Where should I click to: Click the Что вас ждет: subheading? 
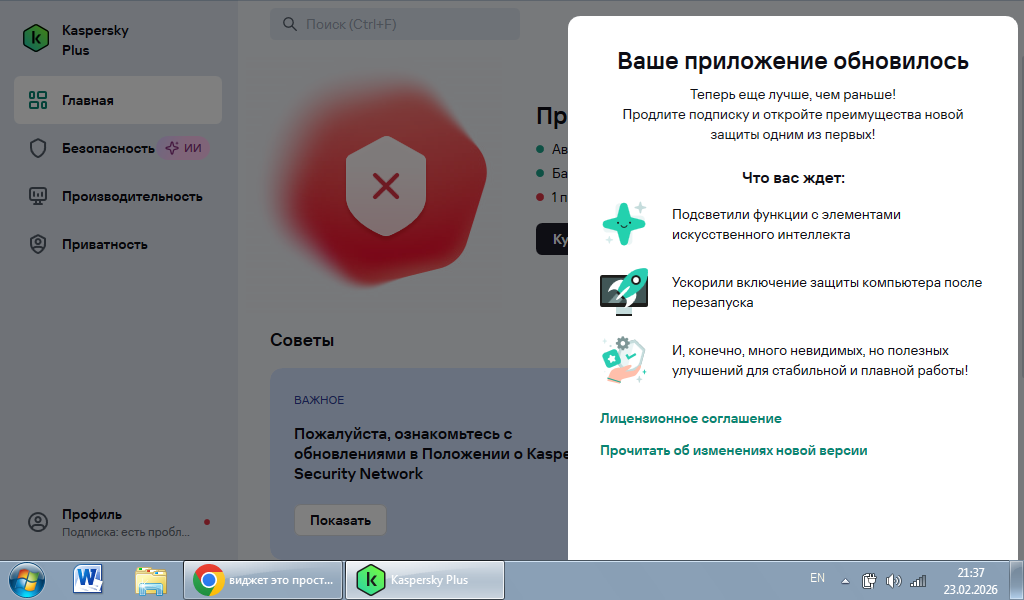pyautogui.click(x=793, y=178)
